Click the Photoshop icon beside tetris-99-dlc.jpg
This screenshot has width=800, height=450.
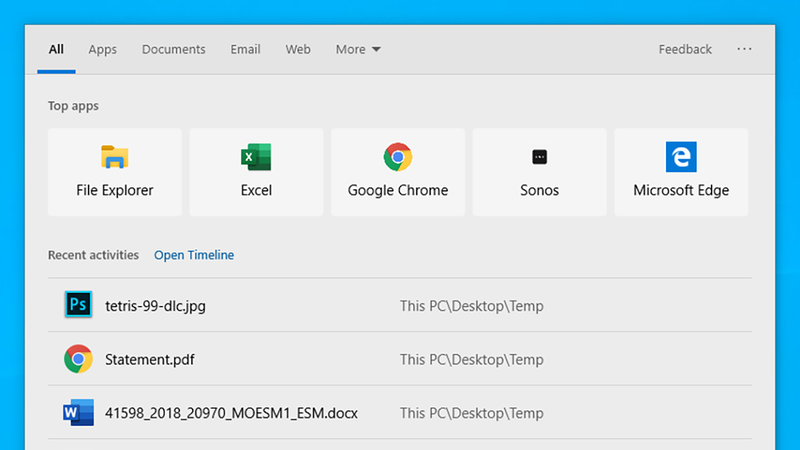(78, 305)
